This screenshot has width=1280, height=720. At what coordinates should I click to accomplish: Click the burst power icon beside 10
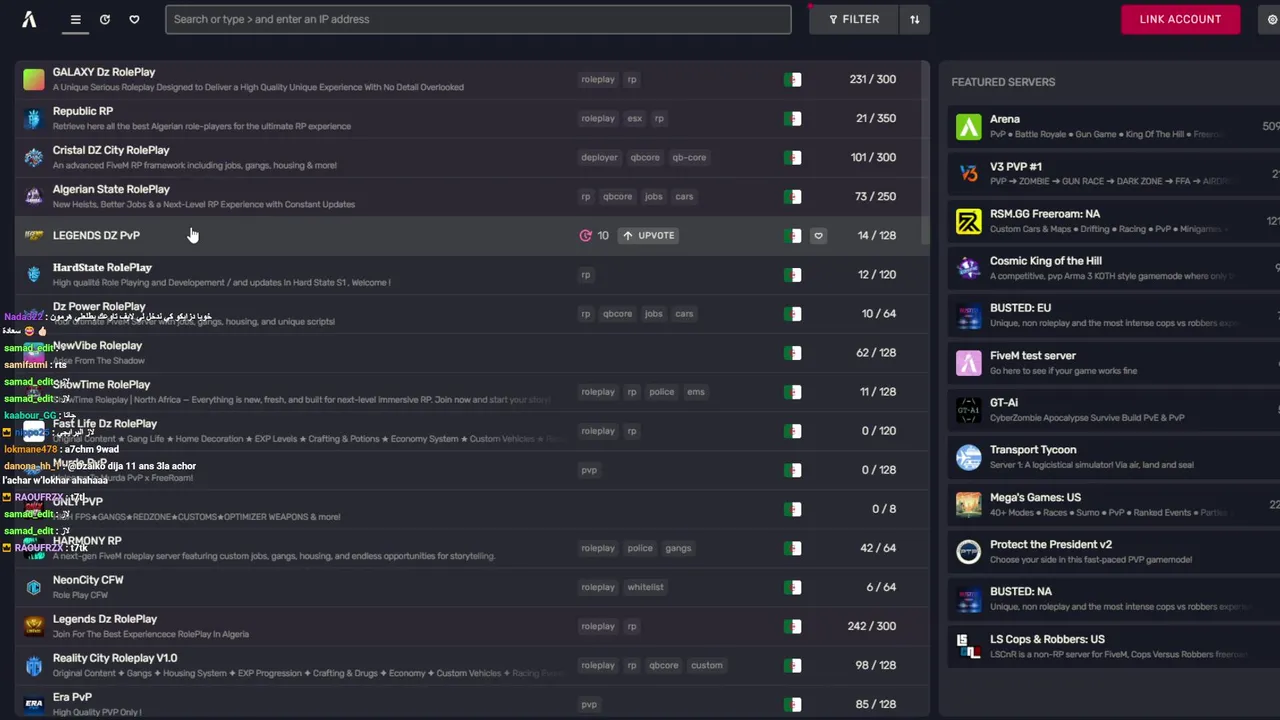(586, 236)
